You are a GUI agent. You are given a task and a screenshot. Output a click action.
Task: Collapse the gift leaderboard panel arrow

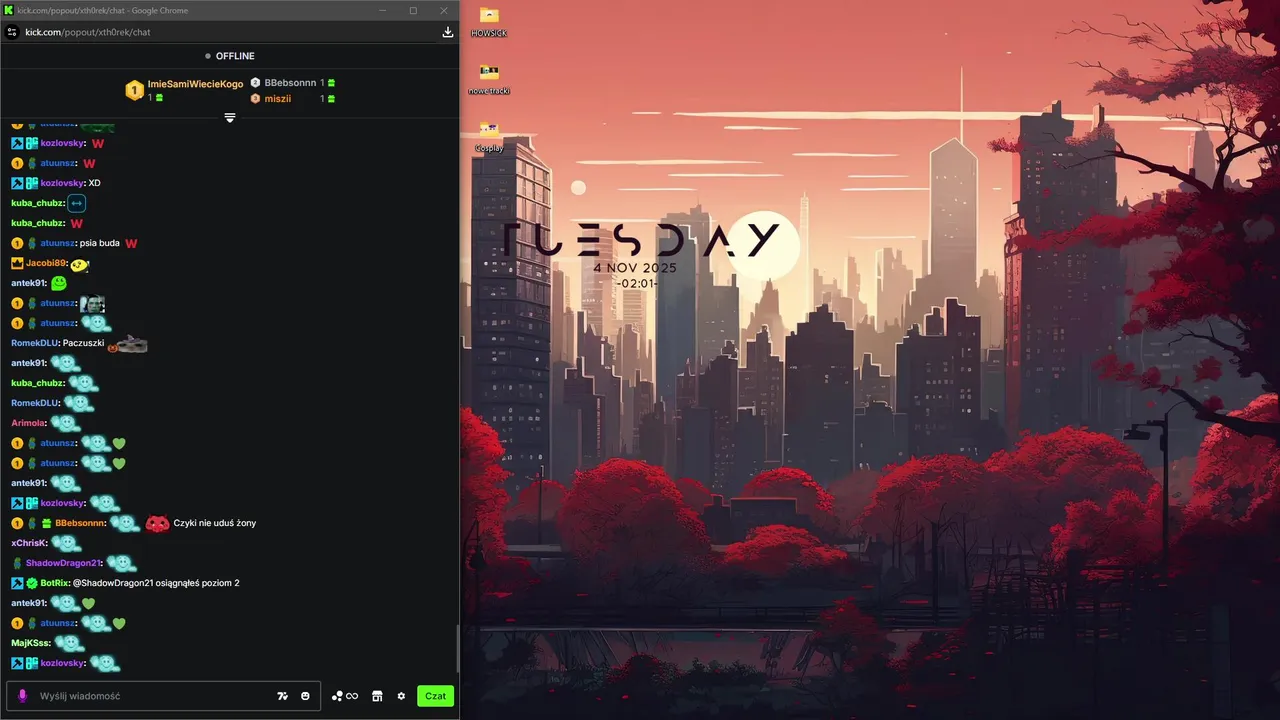[x=230, y=118]
